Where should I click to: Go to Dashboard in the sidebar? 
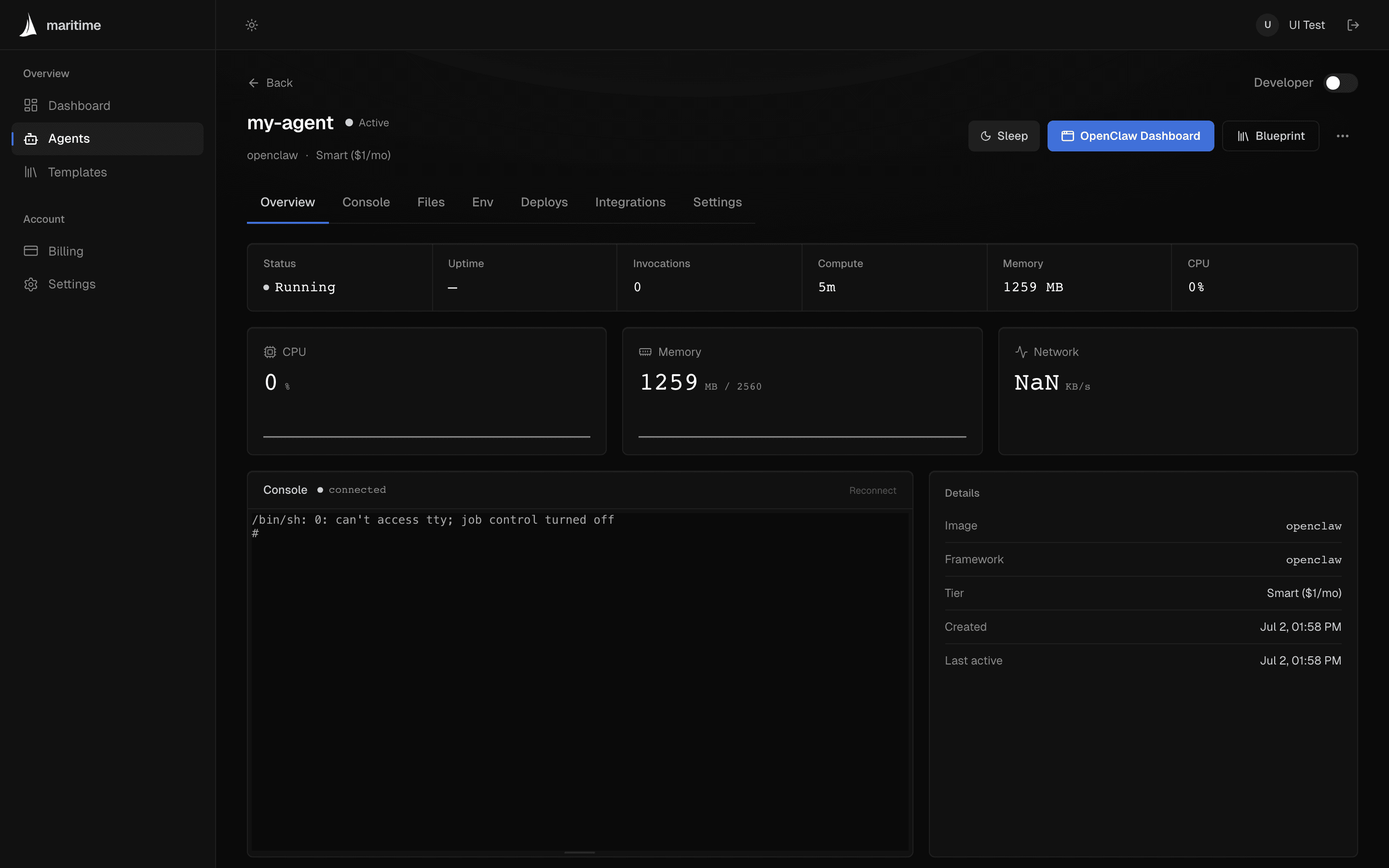pyautogui.click(x=108, y=106)
